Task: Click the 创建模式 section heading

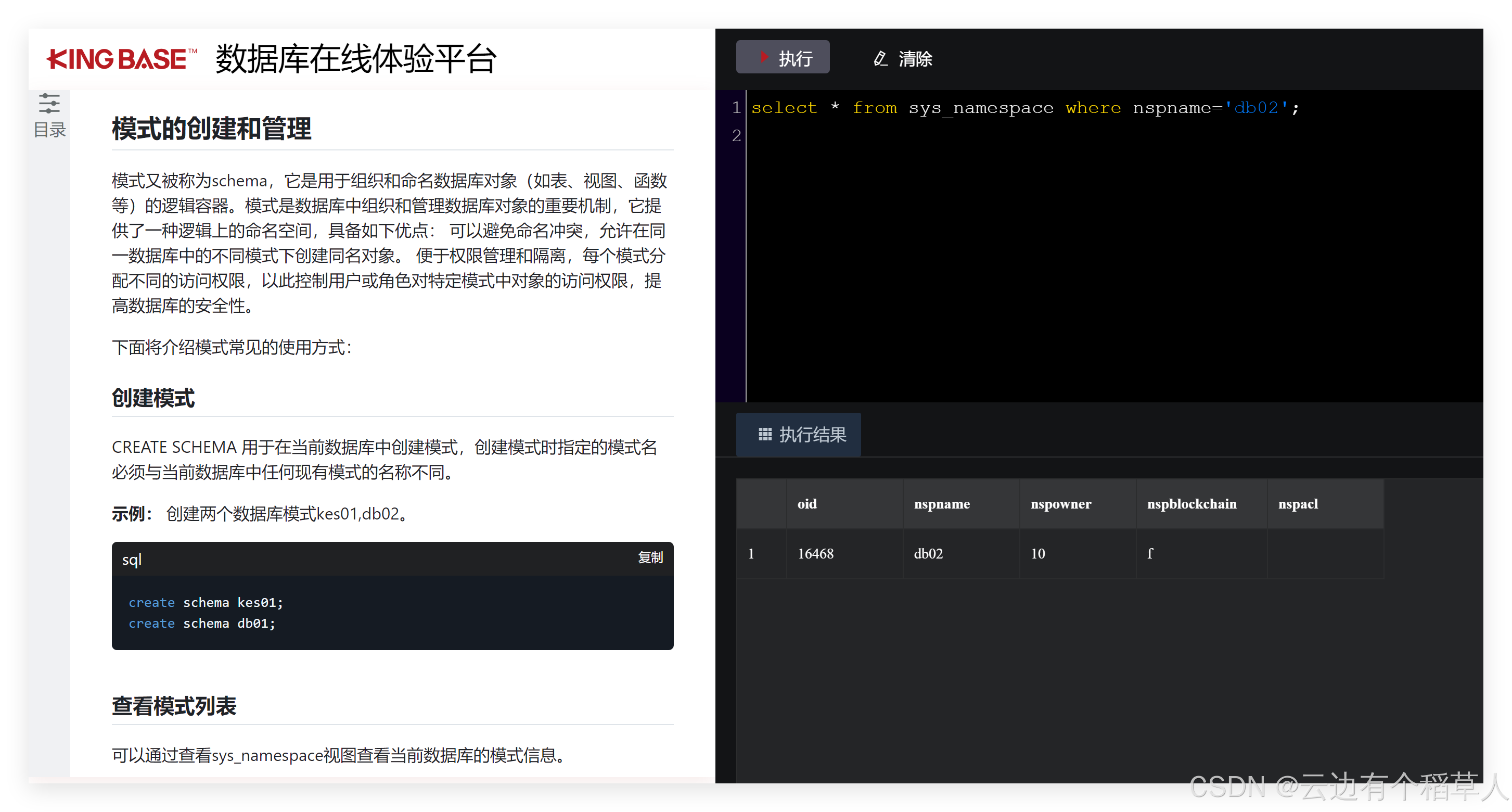Action: (x=153, y=398)
